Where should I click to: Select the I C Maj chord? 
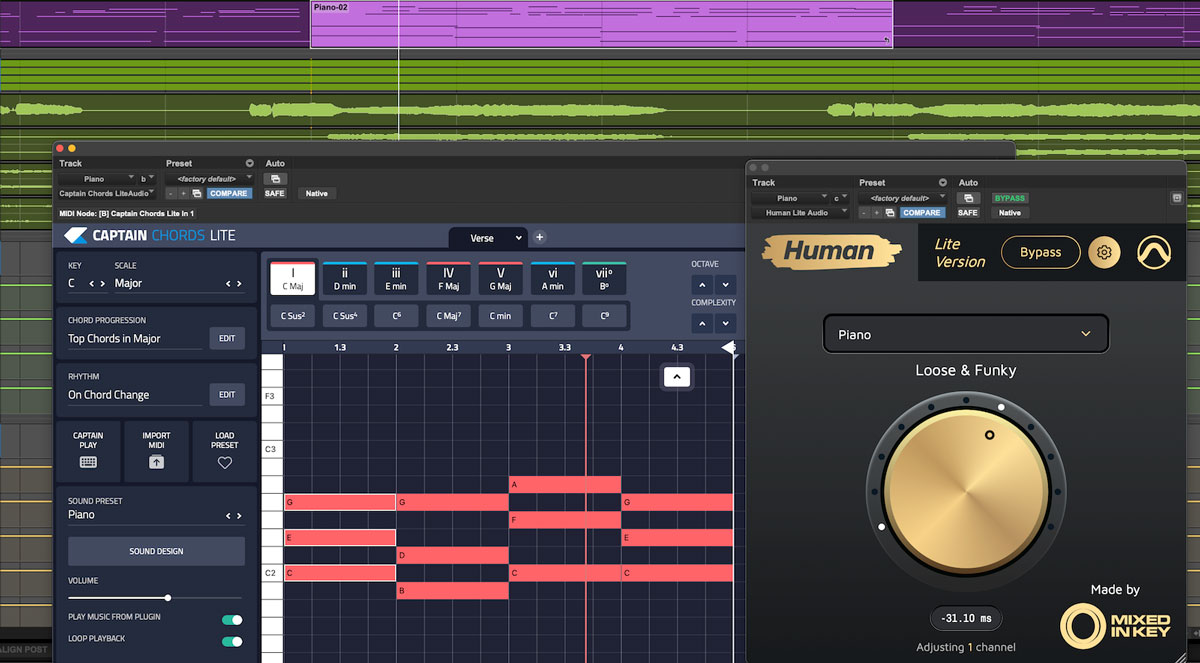point(292,279)
